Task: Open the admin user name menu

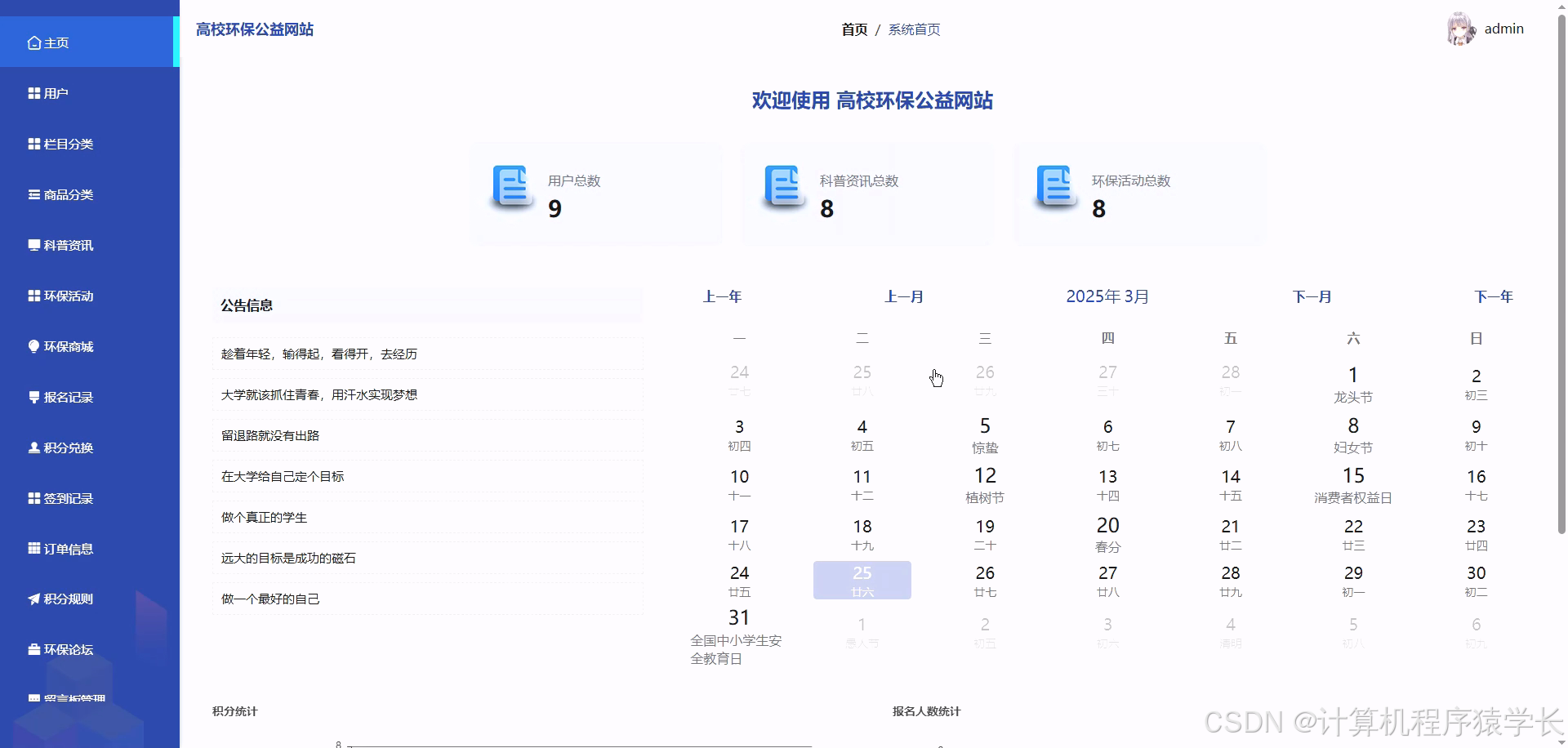Action: click(1503, 29)
